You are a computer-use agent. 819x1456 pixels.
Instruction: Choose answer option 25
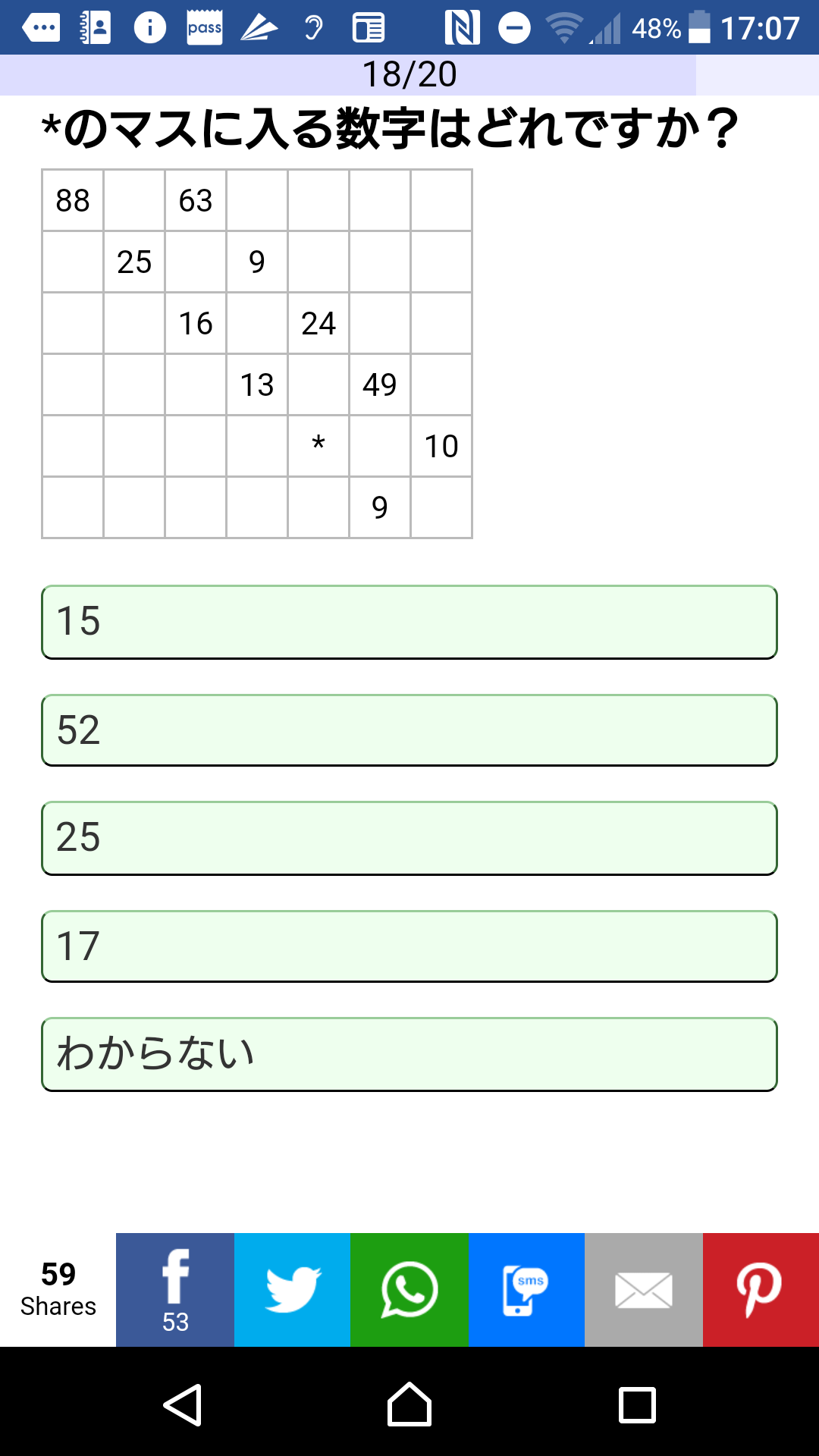(x=409, y=838)
